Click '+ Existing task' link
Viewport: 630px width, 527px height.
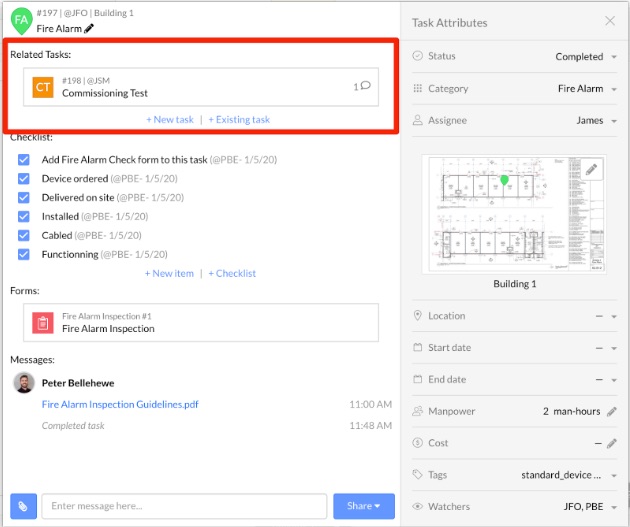(x=239, y=119)
